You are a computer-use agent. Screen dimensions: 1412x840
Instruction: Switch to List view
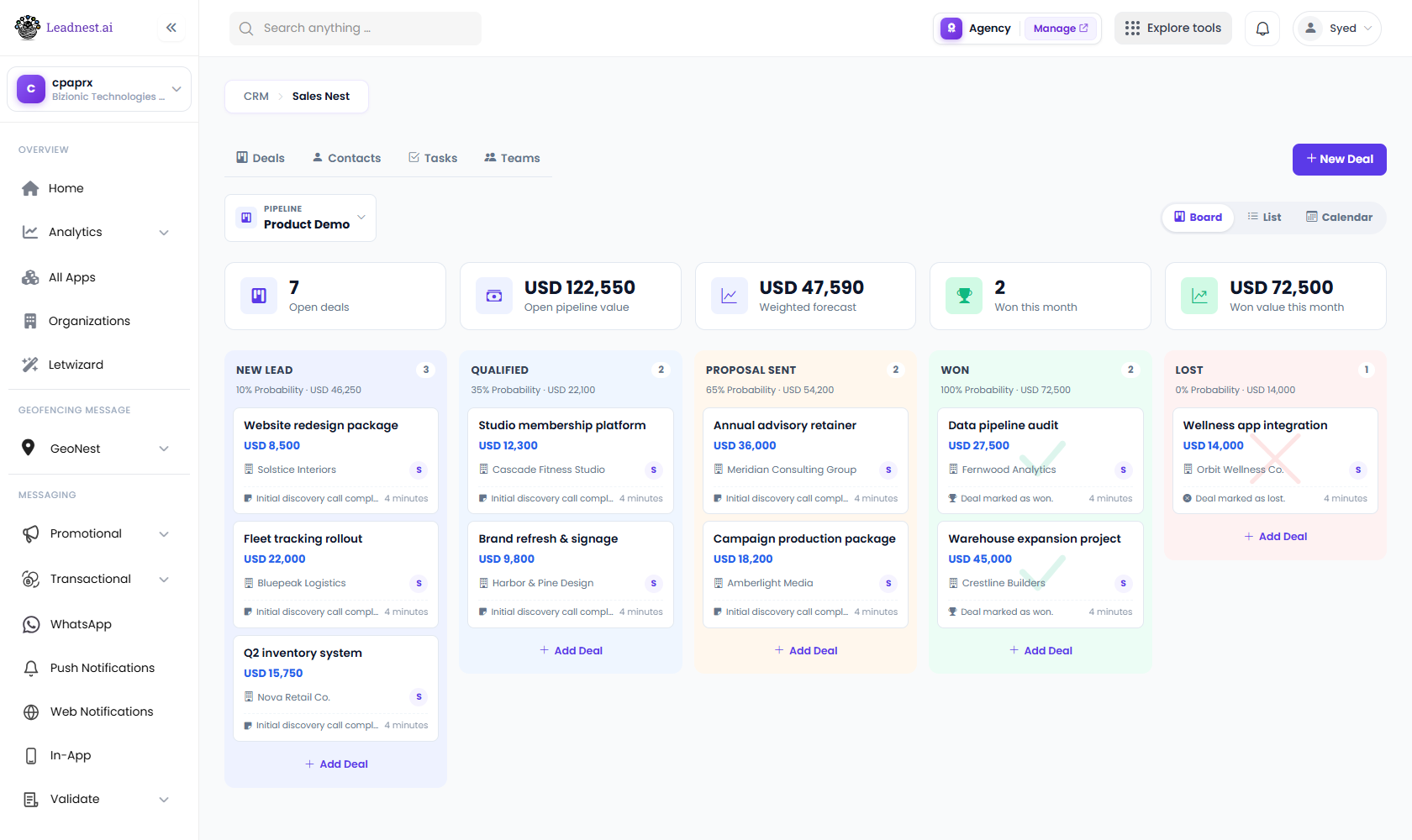(1264, 217)
